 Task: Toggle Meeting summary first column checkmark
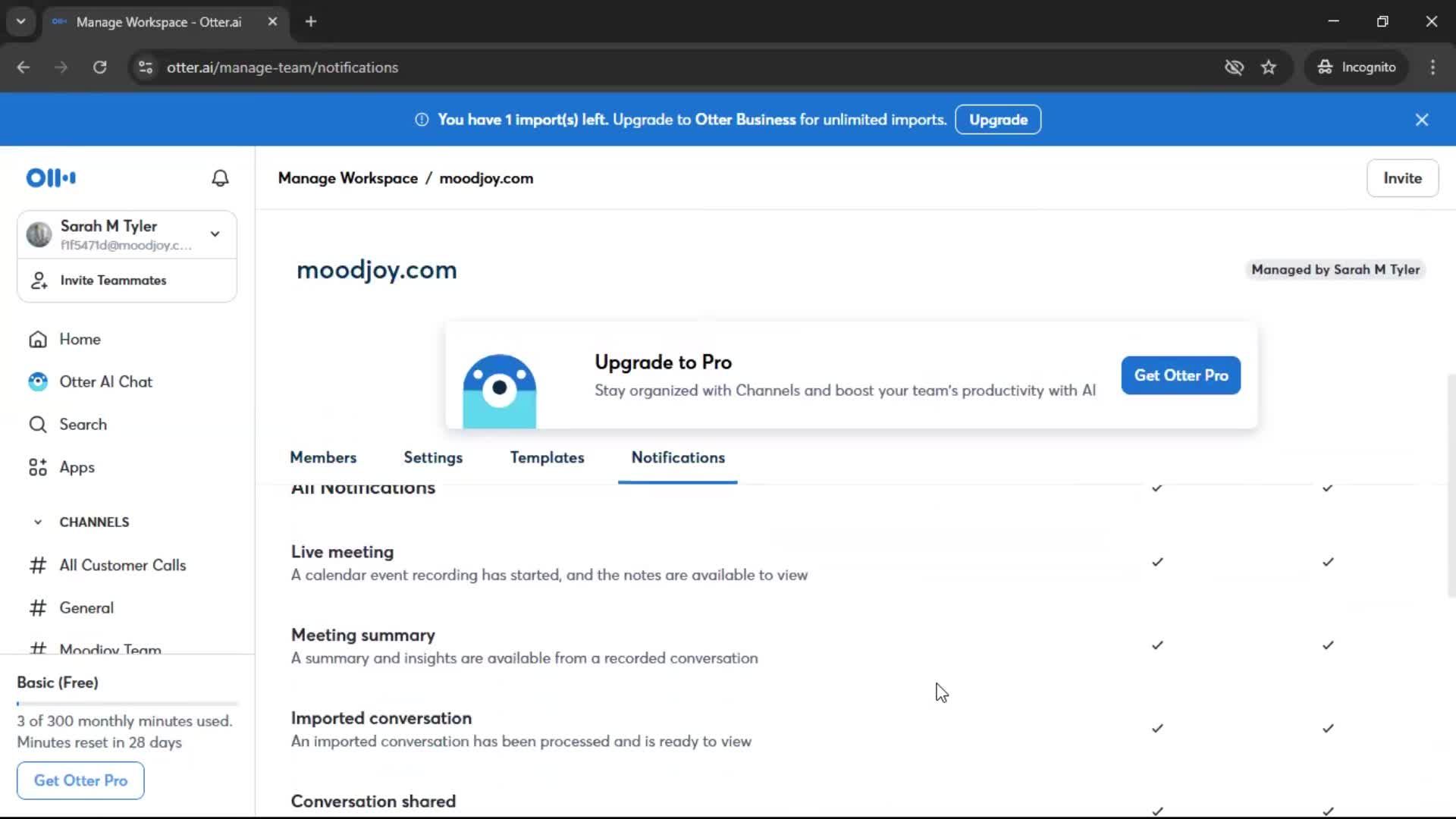click(1157, 645)
